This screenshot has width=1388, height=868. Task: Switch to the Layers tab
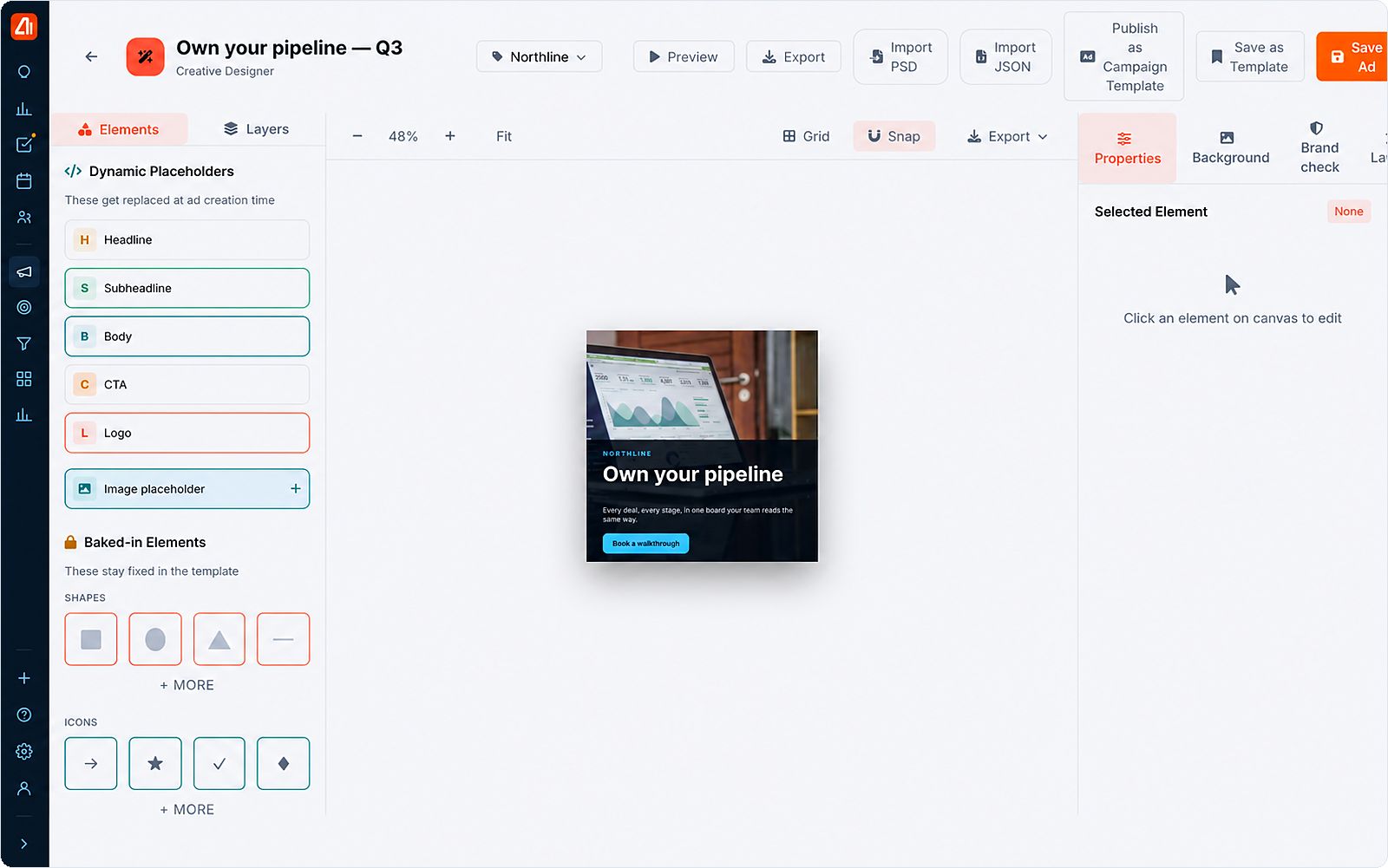[257, 129]
